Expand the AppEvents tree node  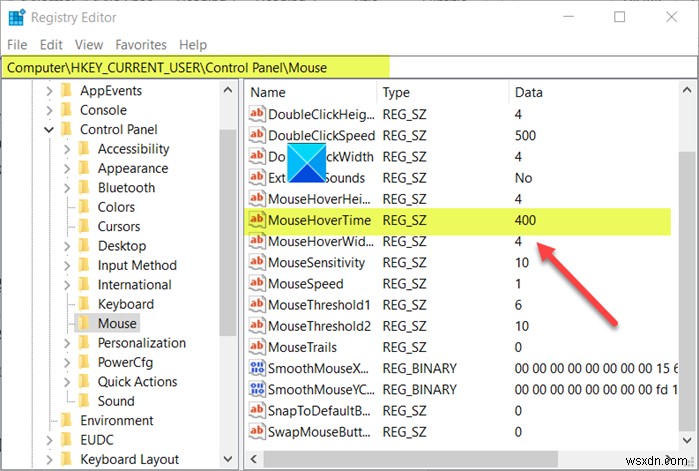[49, 91]
